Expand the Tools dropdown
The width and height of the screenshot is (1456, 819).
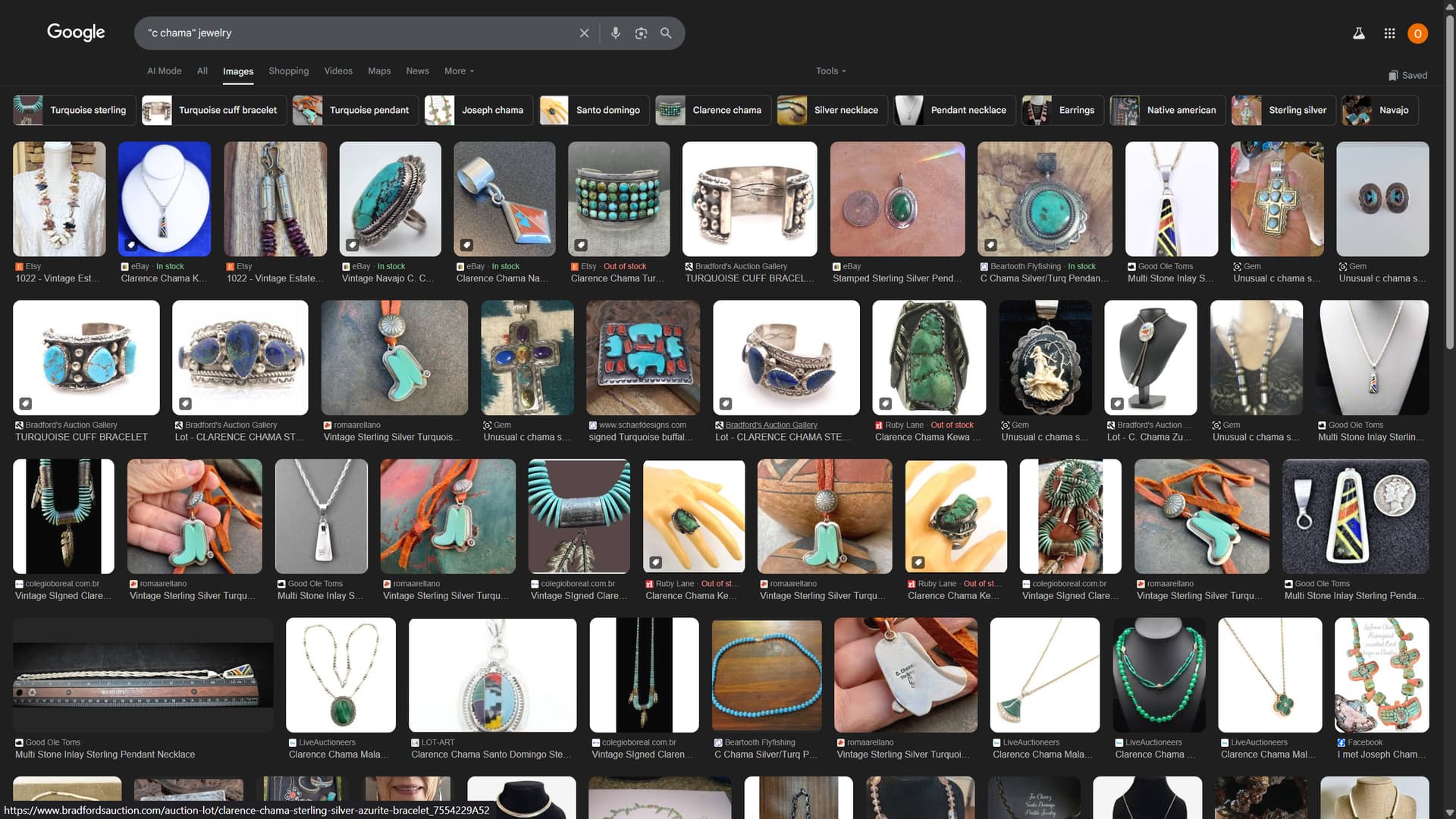point(830,71)
